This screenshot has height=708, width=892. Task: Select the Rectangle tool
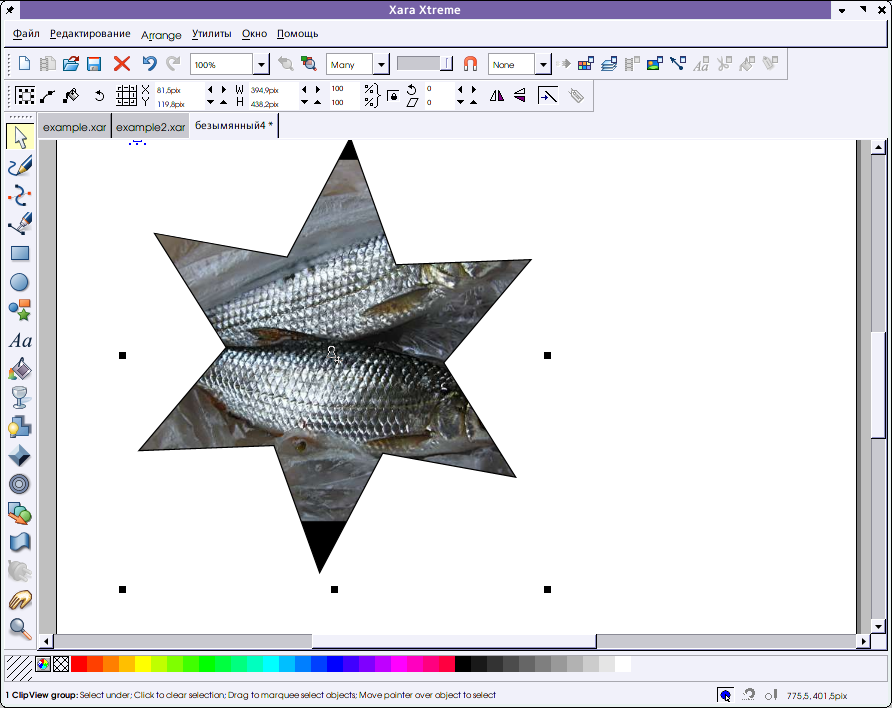point(19,253)
